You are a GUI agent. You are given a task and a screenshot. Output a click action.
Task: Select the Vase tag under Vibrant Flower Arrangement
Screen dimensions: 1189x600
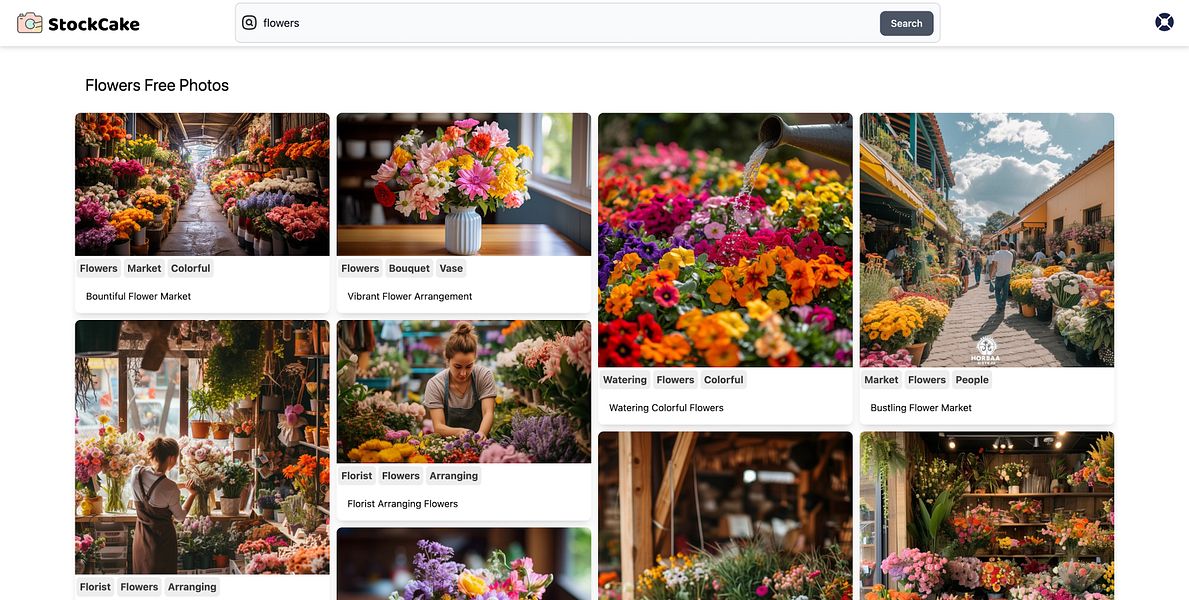point(451,267)
